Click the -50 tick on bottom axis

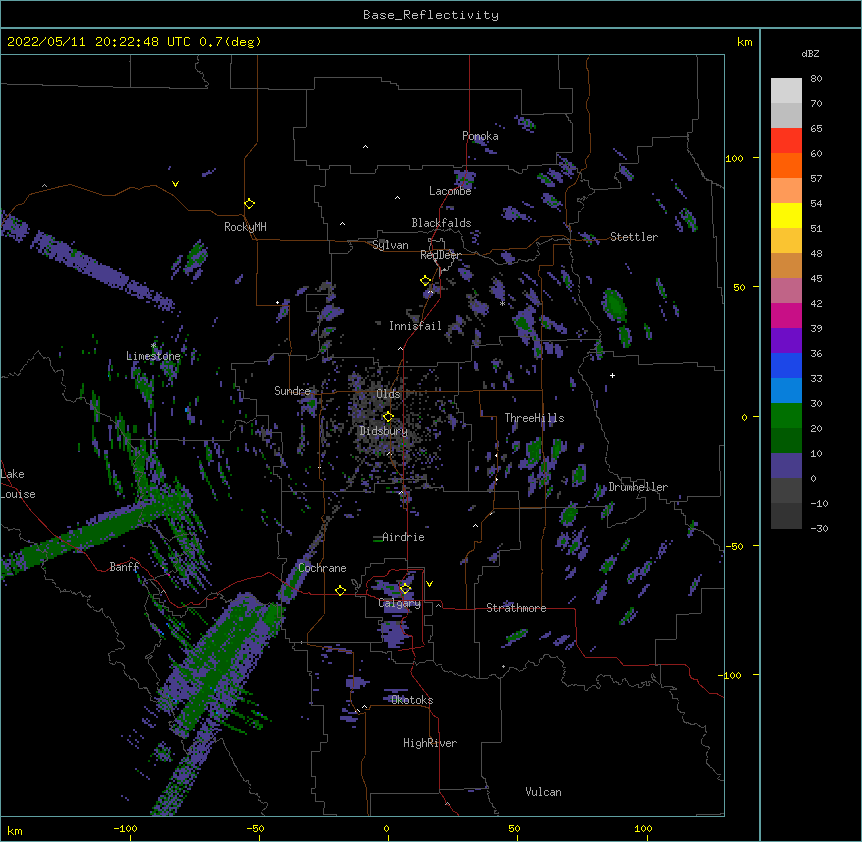(255, 829)
